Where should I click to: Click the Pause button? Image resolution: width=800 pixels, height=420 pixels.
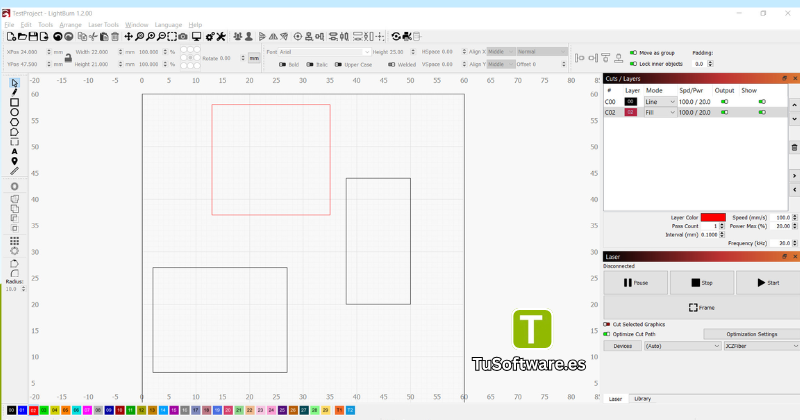(x=636, y=283)
